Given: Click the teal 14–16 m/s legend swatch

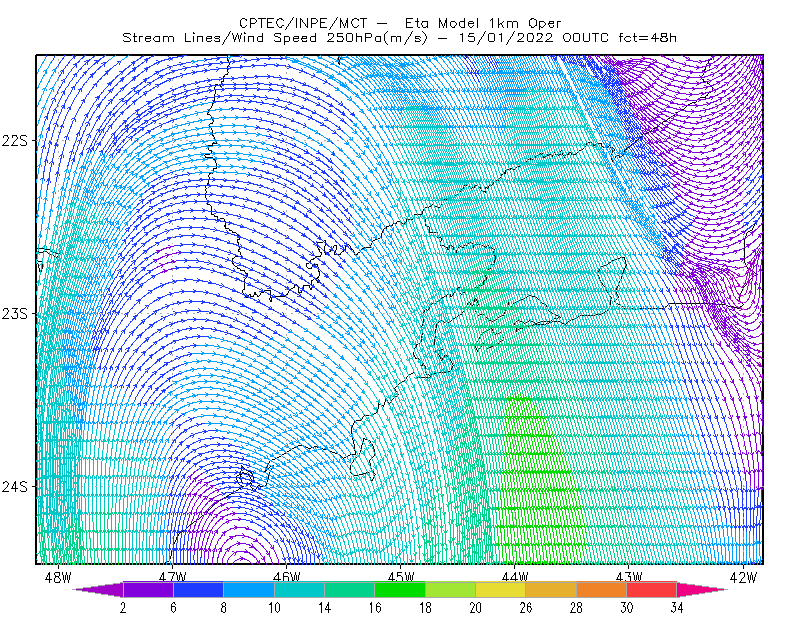Looking at the screenshot, I should [x=349, y=589].
